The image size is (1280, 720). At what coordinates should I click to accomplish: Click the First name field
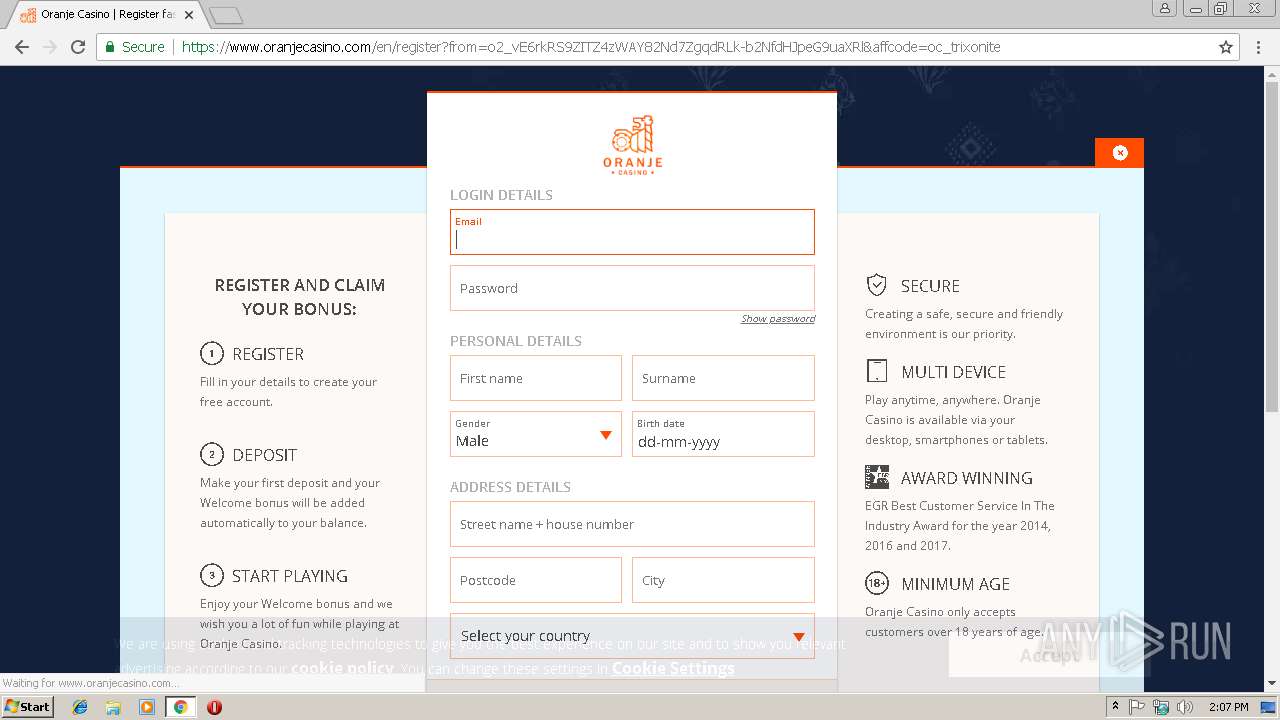tap(536, 378)
